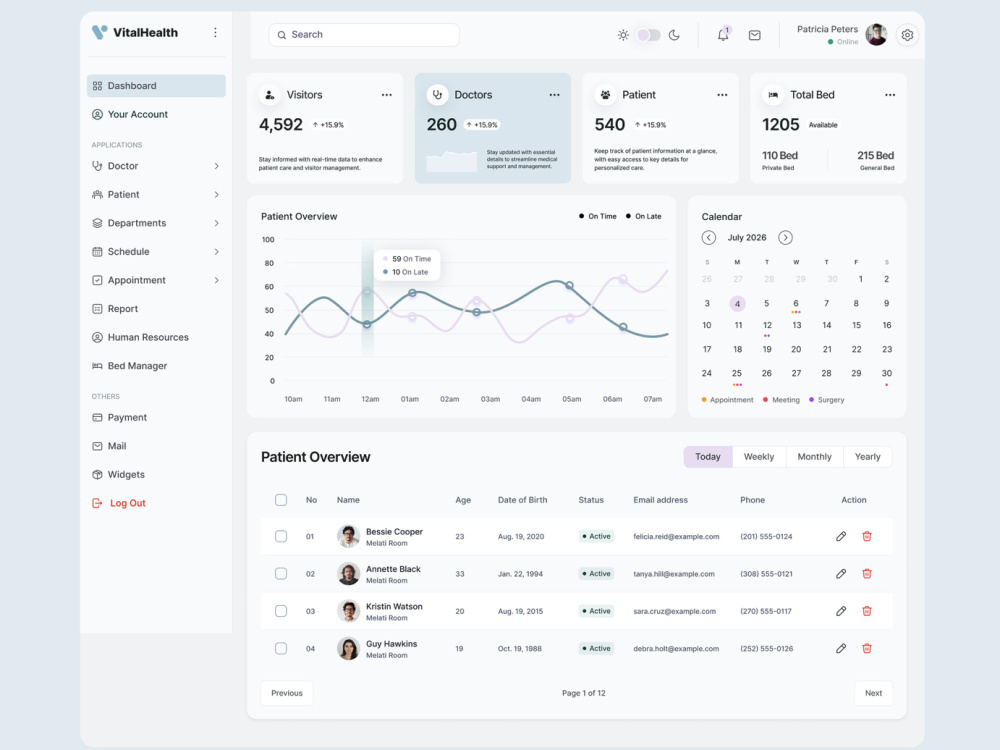Check the select-all checkbox in table header
The image size is (1000, 750).
click(x=281, y=500)
